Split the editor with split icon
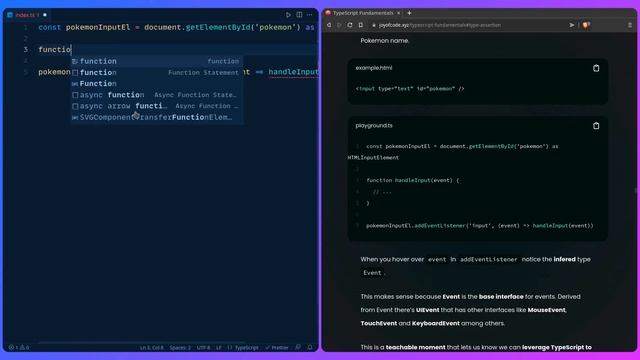This screenshot has width=640, height=360. [299, 15]
